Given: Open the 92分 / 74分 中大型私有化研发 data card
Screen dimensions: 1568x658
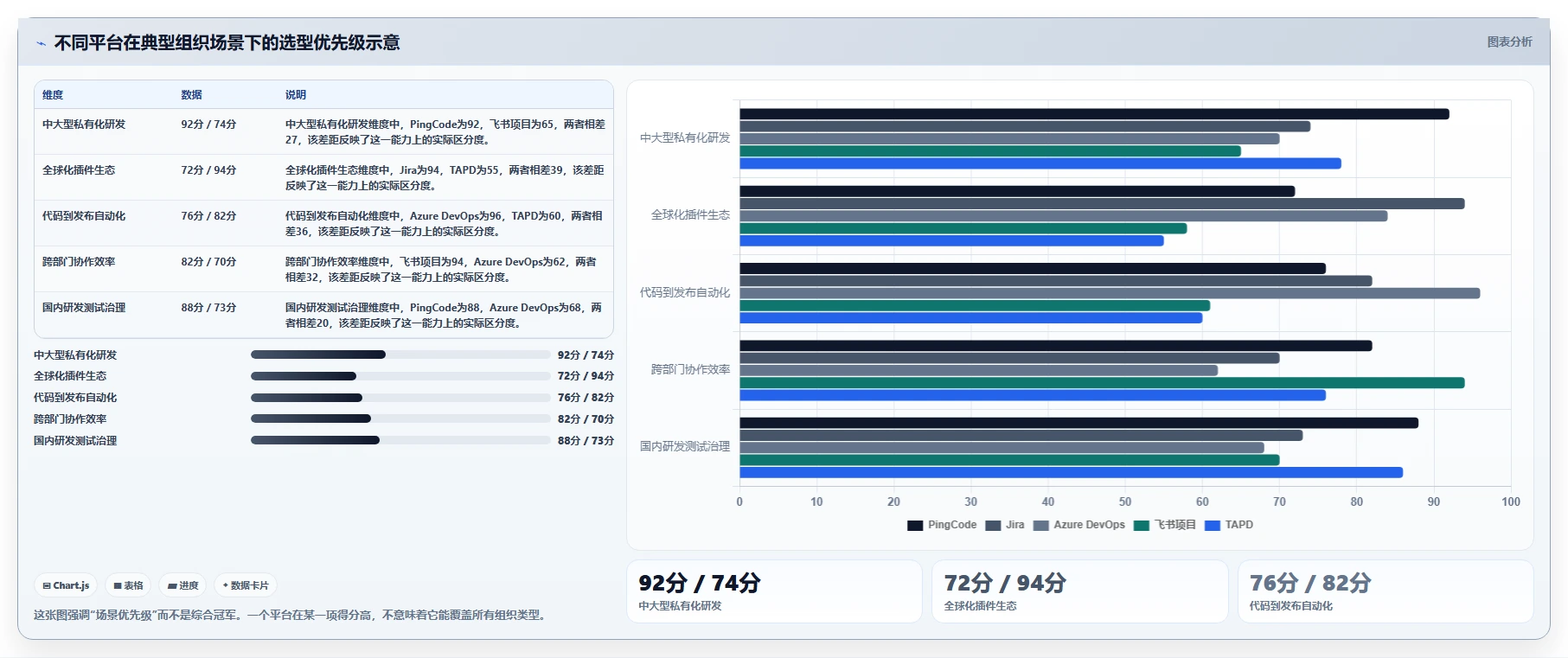Looking at the screenshot, I should click(x=774, y=591).
